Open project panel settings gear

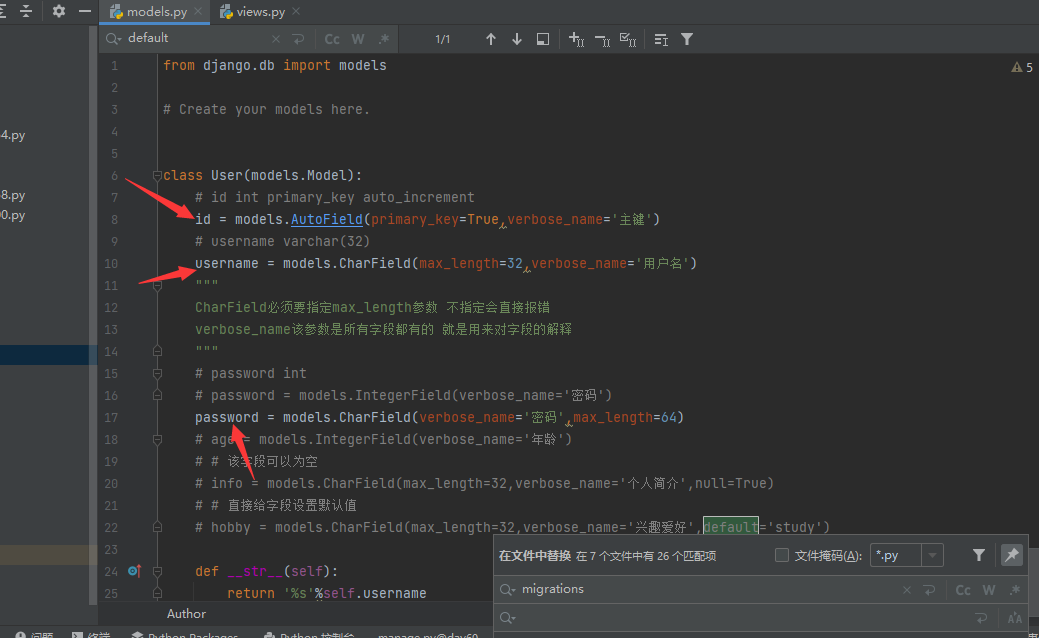(x=59, y=11)
